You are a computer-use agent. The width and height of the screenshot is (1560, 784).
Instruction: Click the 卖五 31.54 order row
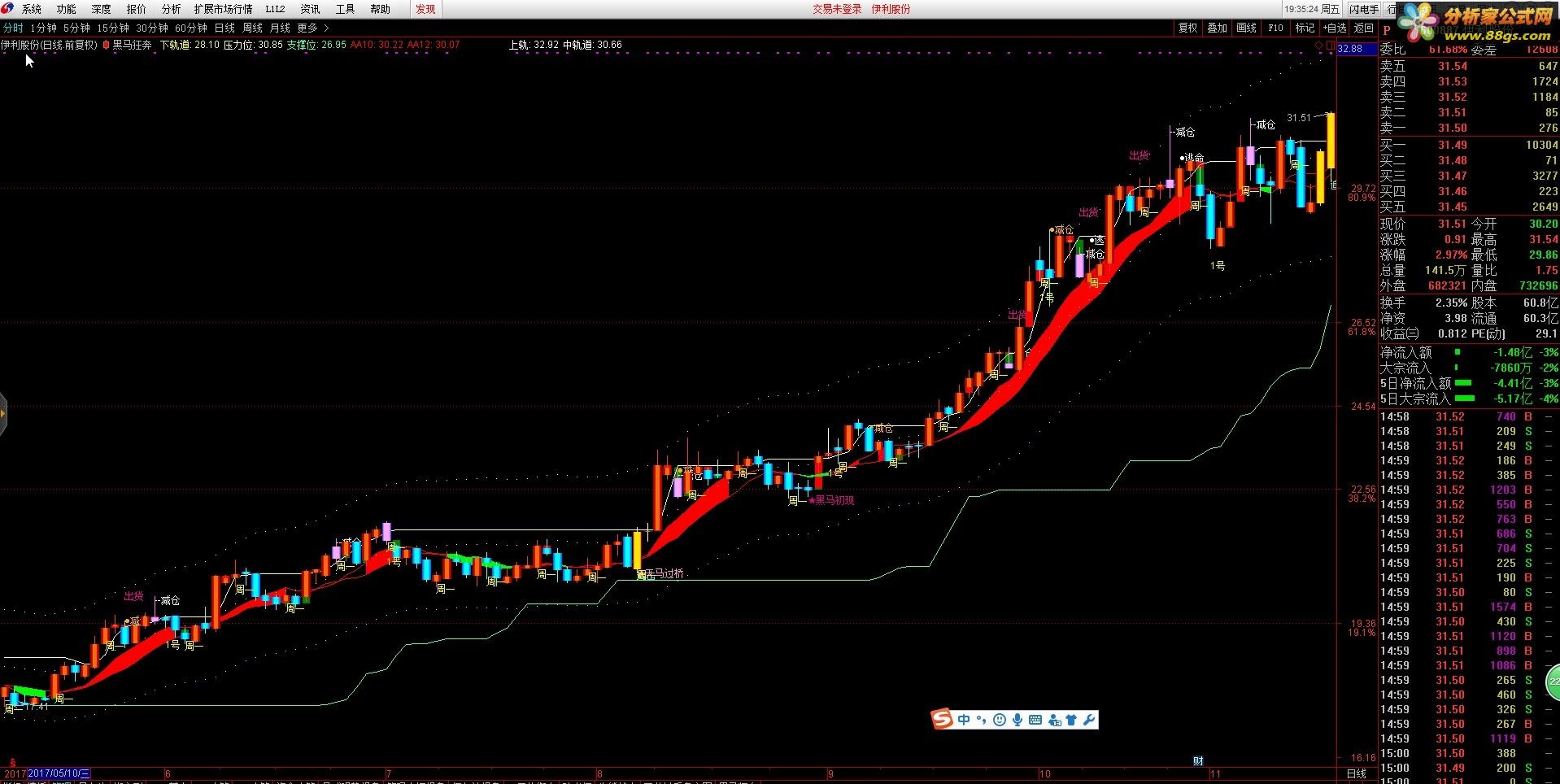(1468, 66)
